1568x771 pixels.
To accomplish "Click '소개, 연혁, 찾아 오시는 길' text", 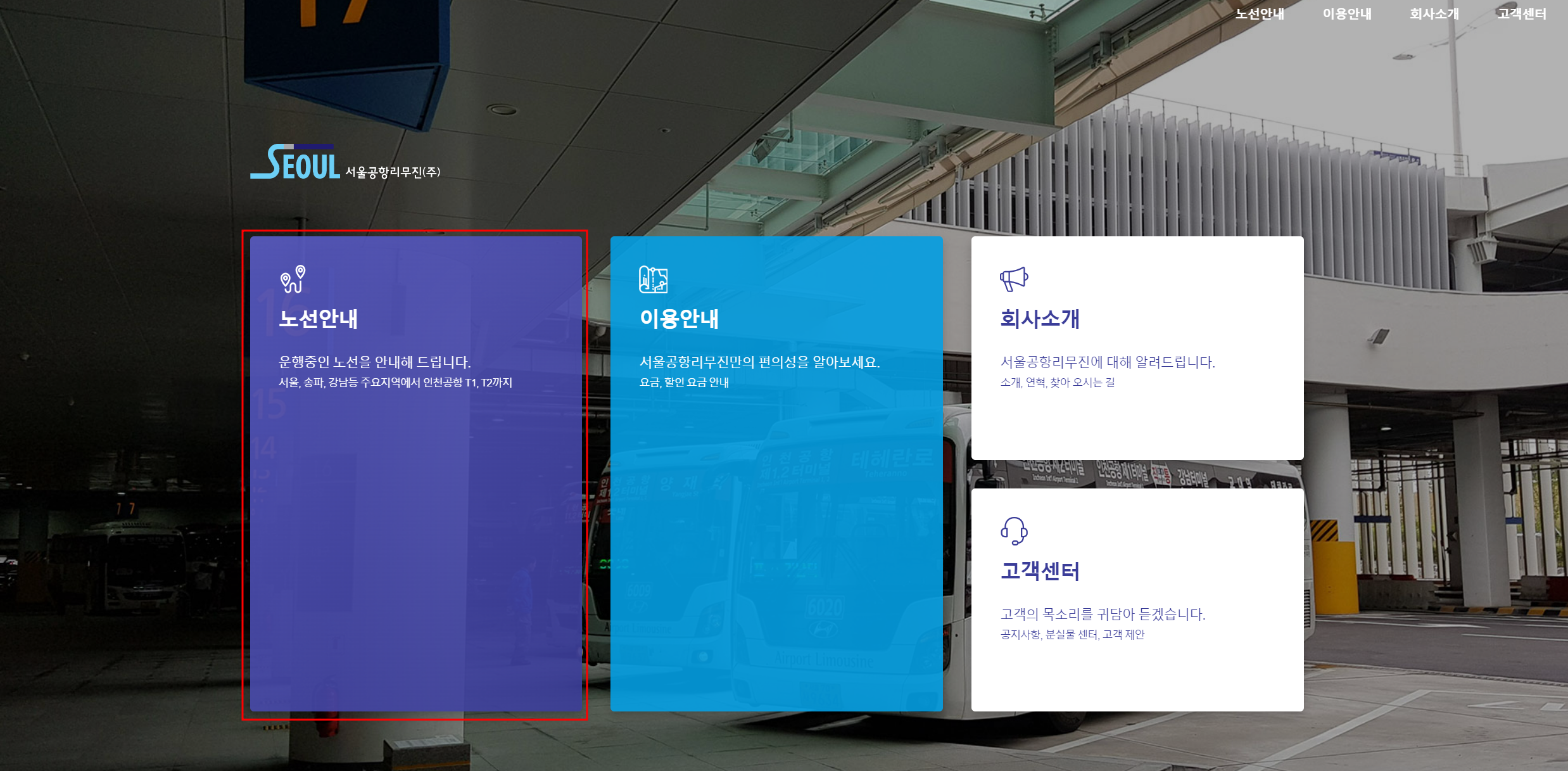I will [1058, 383].
